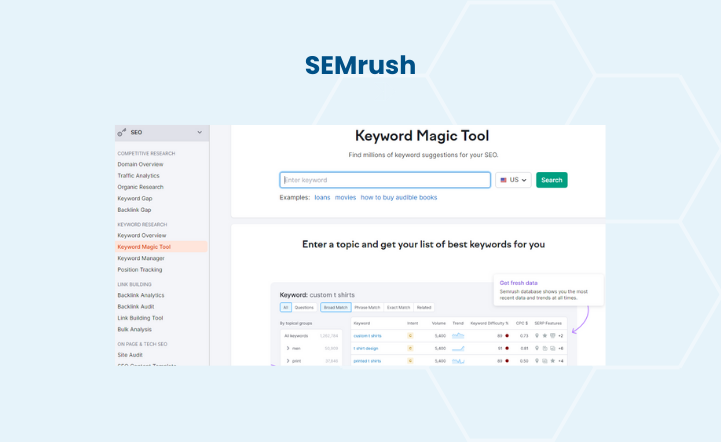Click the SEO key icon in sidebar
The width and height of the screenshot is (721, 442).
tap(122, 132)
